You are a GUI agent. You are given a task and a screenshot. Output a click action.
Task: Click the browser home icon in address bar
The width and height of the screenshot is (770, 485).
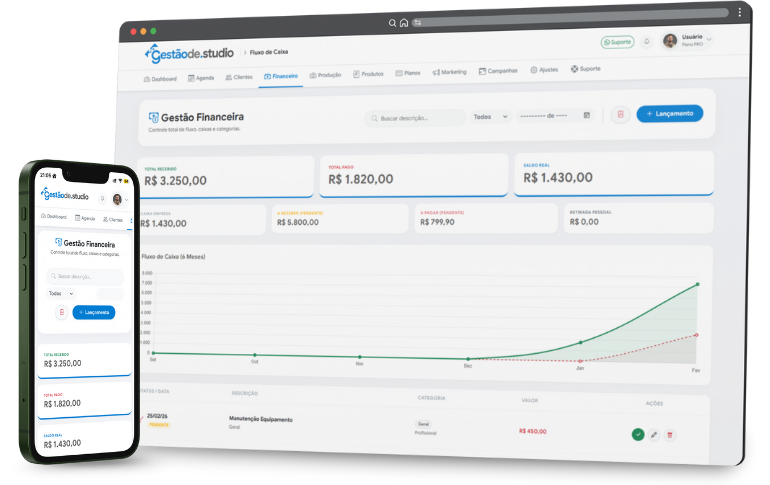[x=403, y=23]
